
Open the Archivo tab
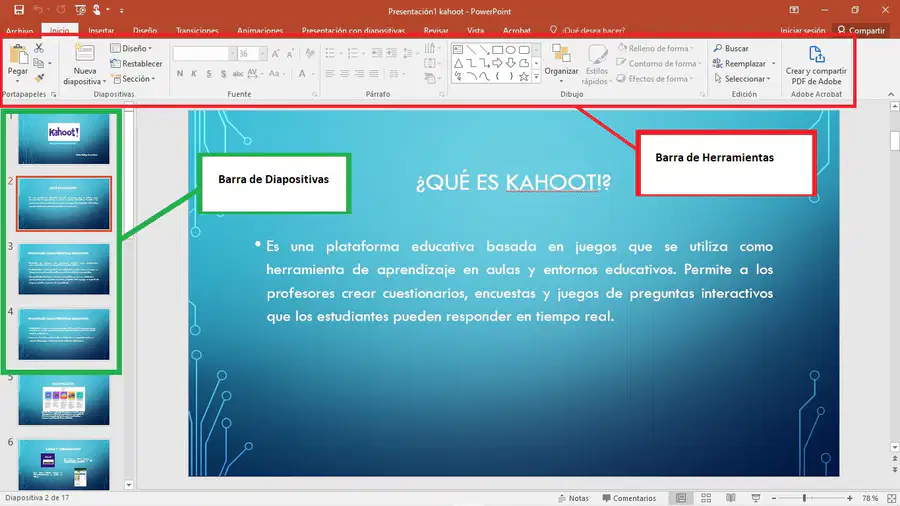(20, 30)
